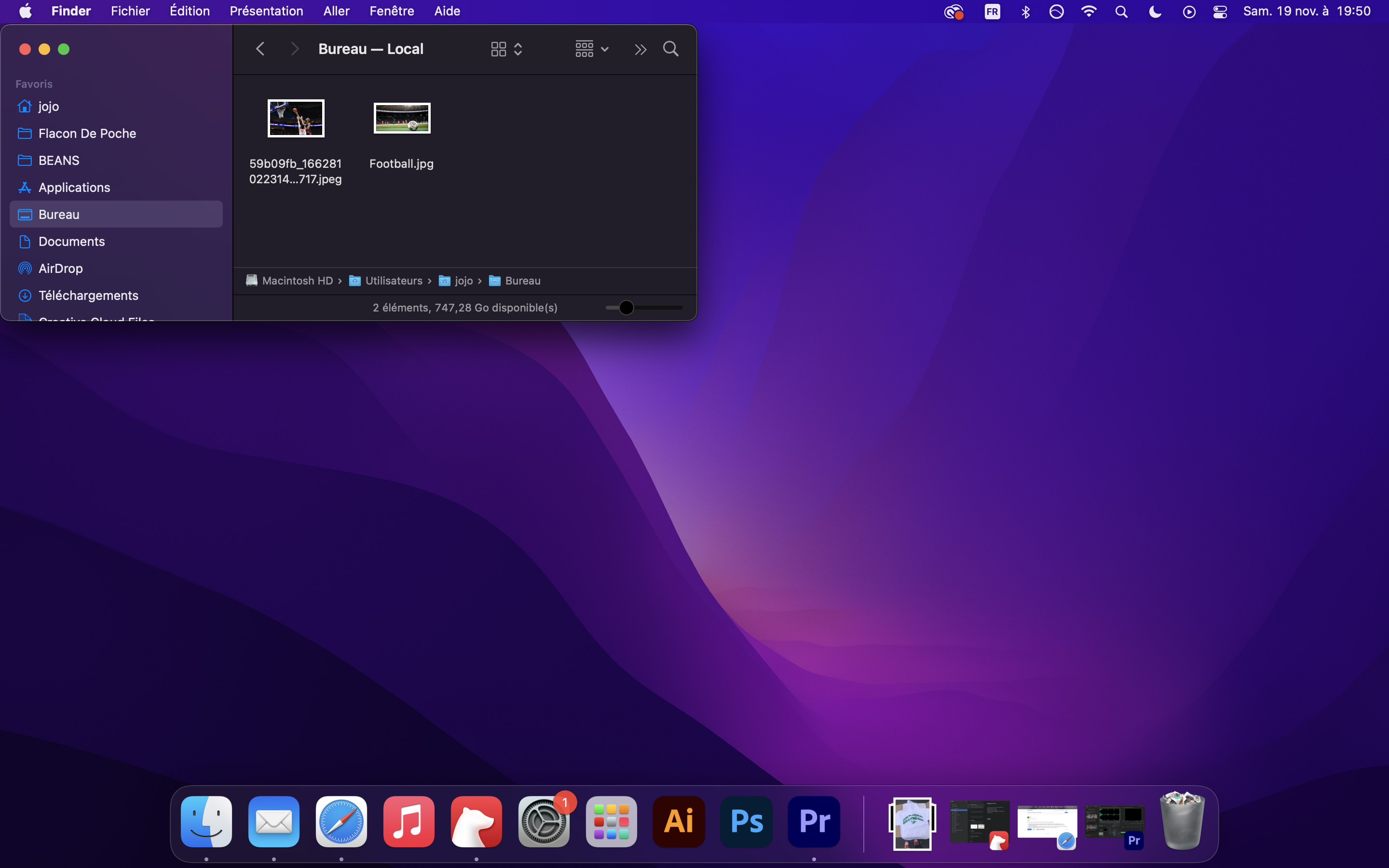The width and height of the screenshot is (1389, 868).
Task: Expand the group-by options dropdown
Action: coord(592,49)
